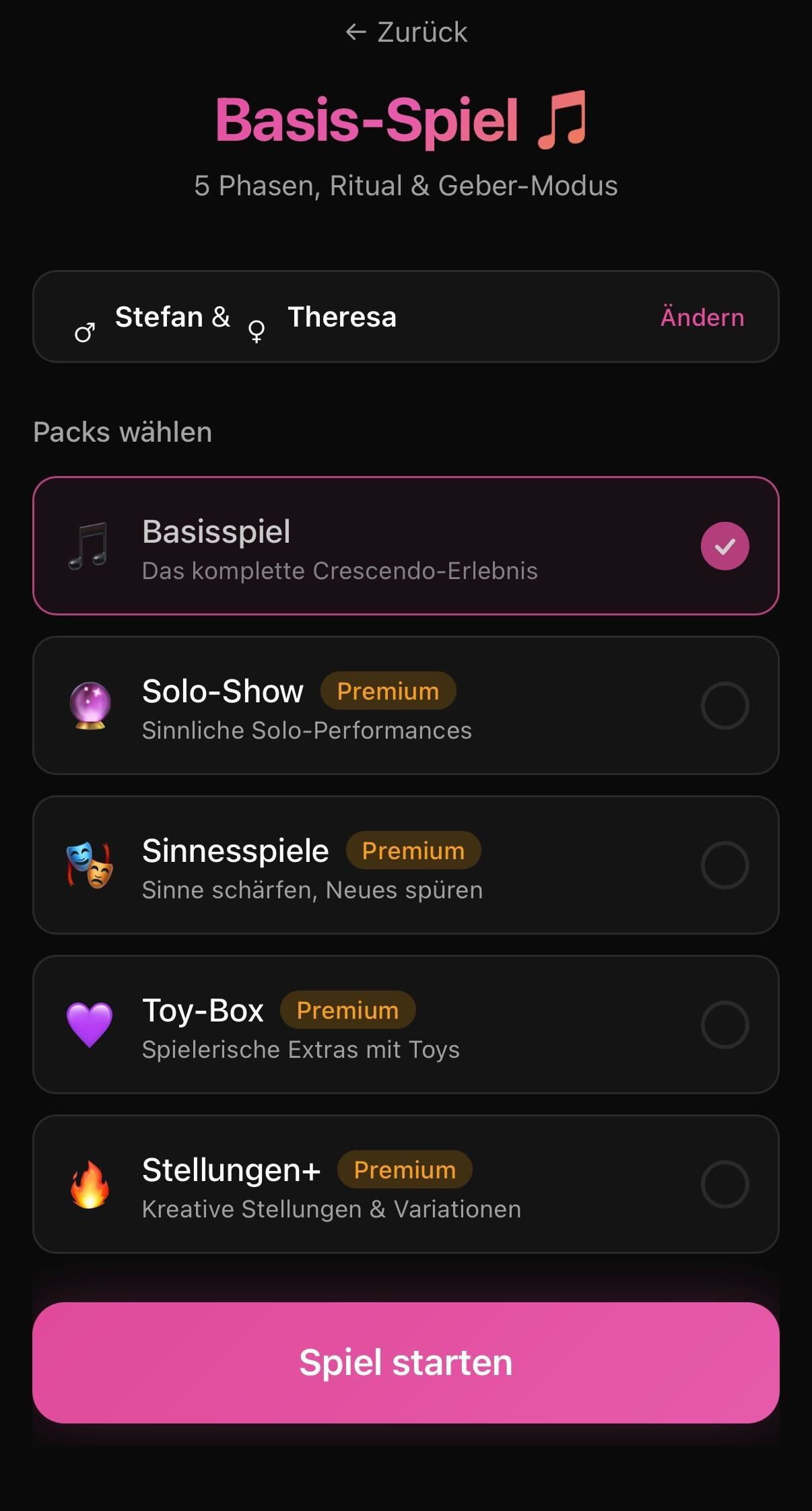The height and width of the screenshot is (1511, 812).
Task: Click the back arrow icon at the top
Action: point(355,31)
